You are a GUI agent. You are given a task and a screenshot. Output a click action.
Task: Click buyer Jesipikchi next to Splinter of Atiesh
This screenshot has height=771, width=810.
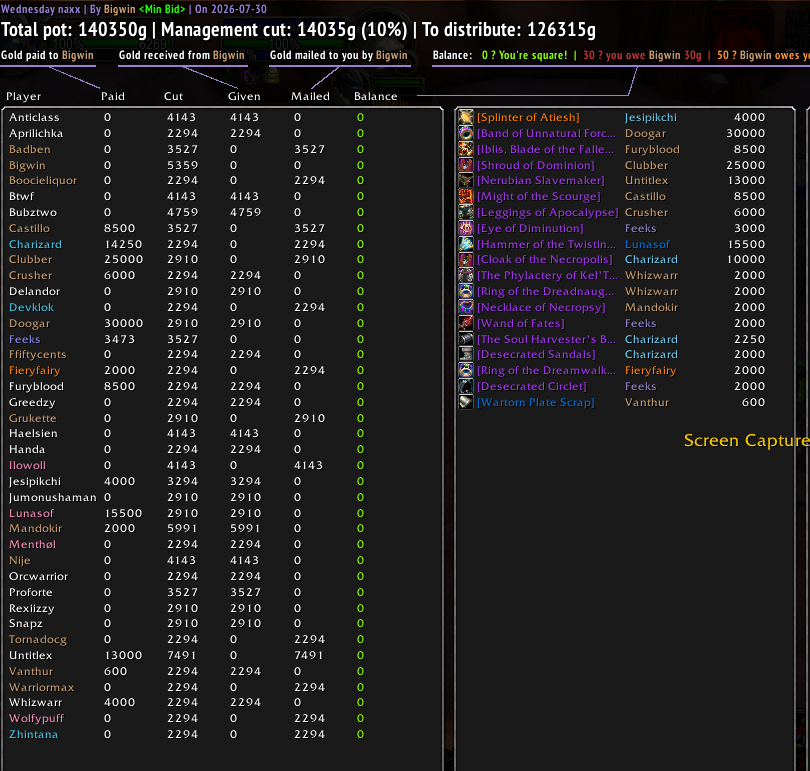tap(650, 117)
